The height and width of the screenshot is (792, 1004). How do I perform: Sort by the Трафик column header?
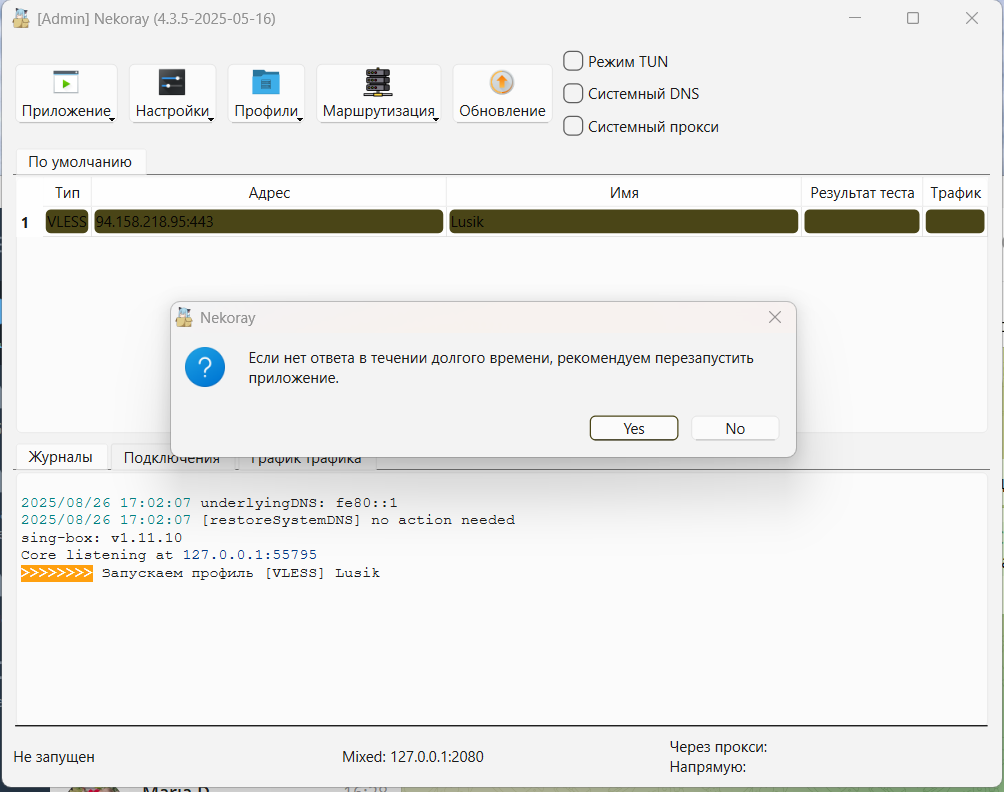point(955,193)
